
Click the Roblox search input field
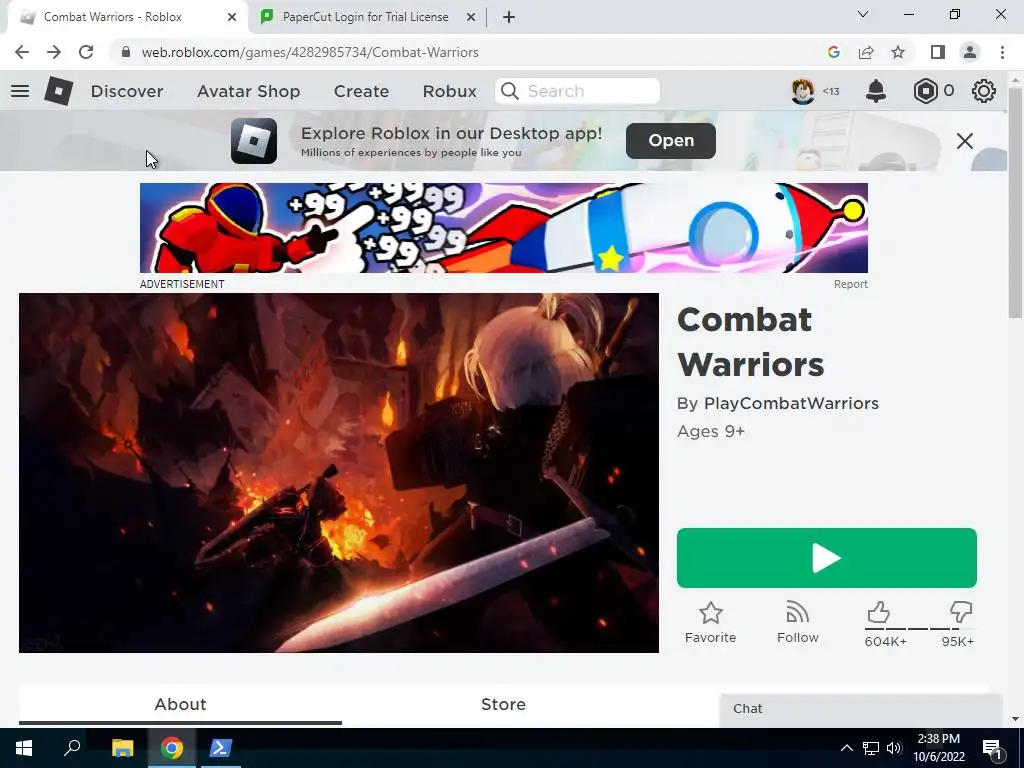click(x=577, y=91)
